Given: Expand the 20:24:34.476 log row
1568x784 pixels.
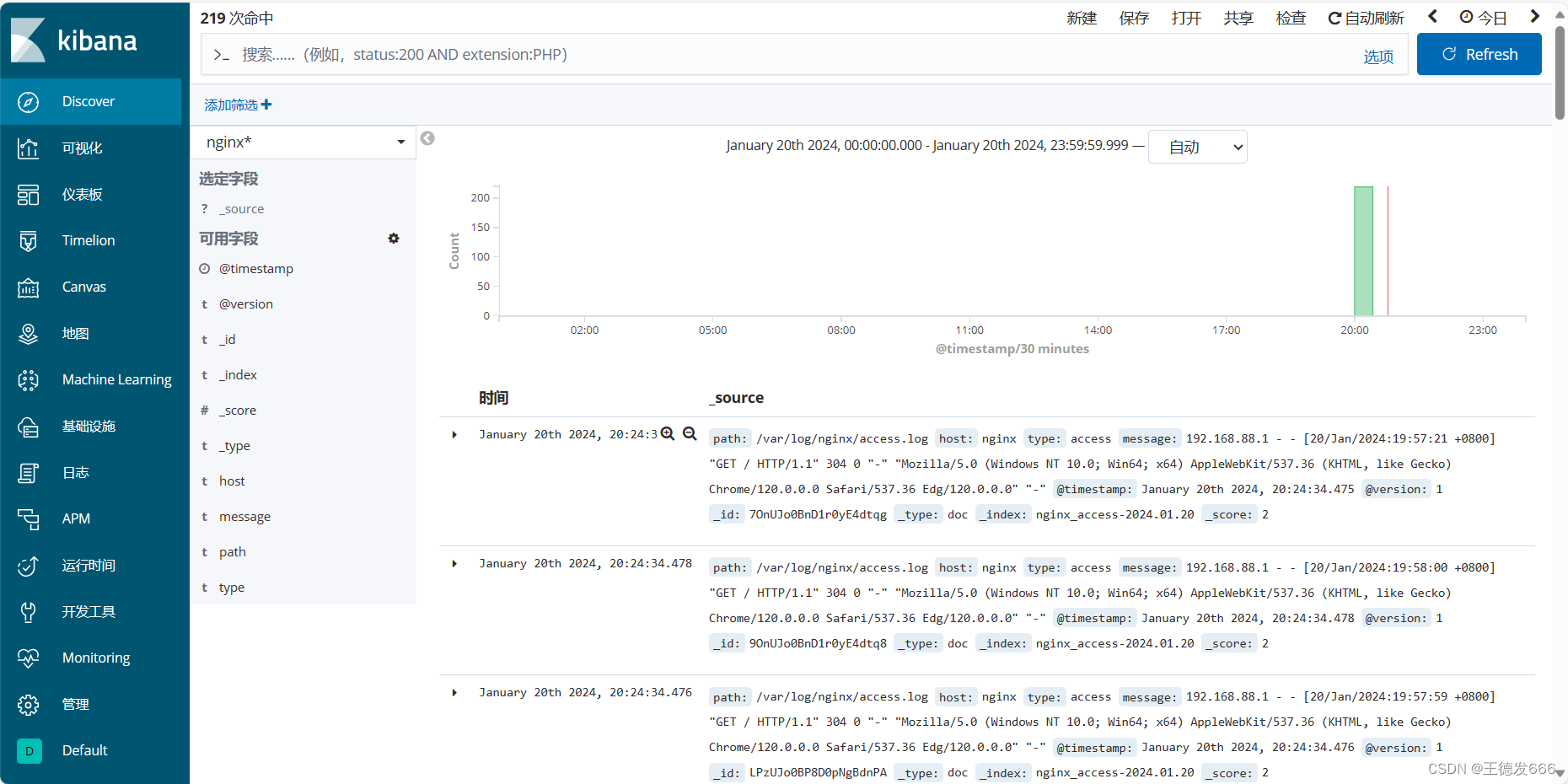Looking at the screenshot, I should click(x=454, y=693).
